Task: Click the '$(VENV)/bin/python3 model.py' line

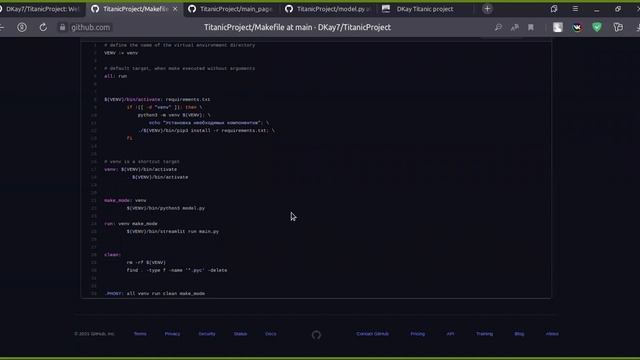Action: click(166, 208)
